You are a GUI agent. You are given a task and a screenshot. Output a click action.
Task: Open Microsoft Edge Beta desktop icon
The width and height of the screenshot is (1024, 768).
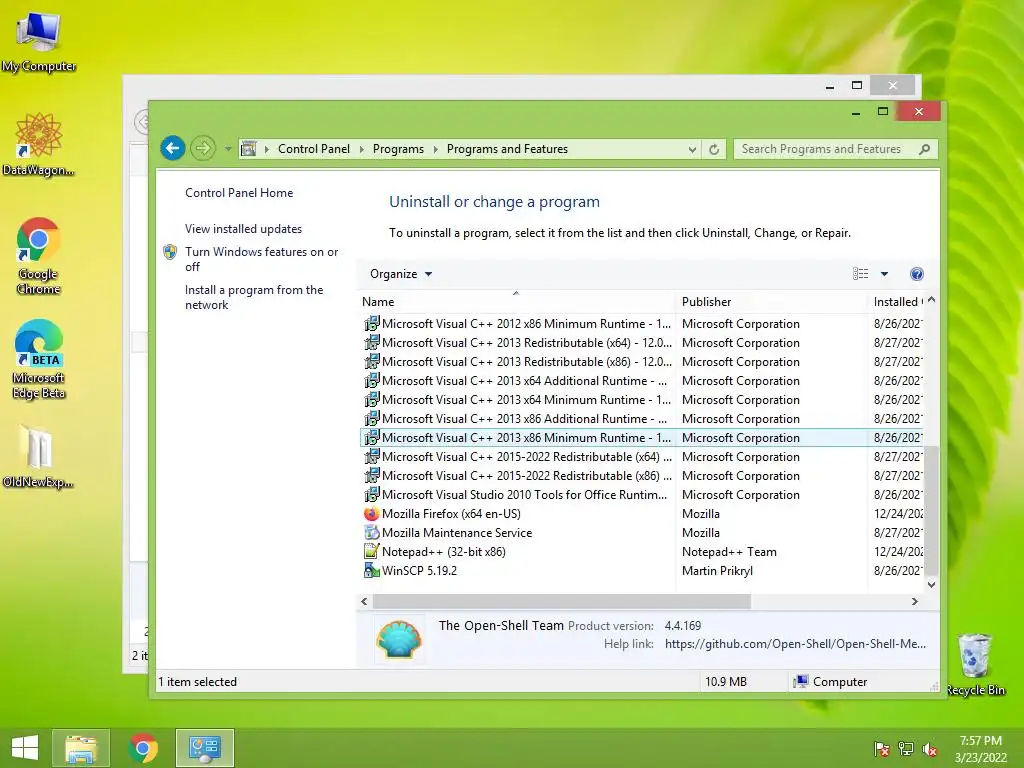(39, 359)
